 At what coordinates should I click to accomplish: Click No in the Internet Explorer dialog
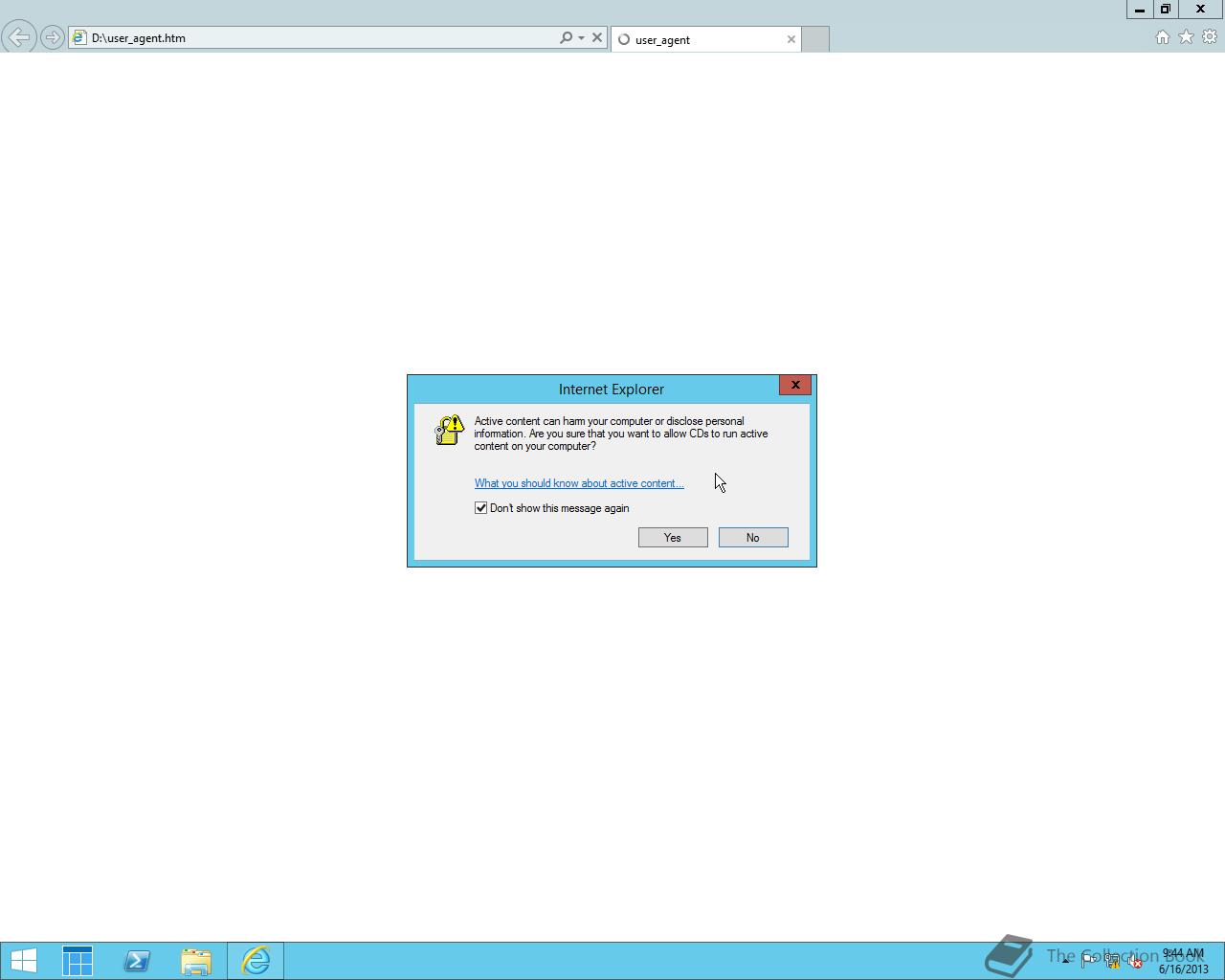click(753, 538)
